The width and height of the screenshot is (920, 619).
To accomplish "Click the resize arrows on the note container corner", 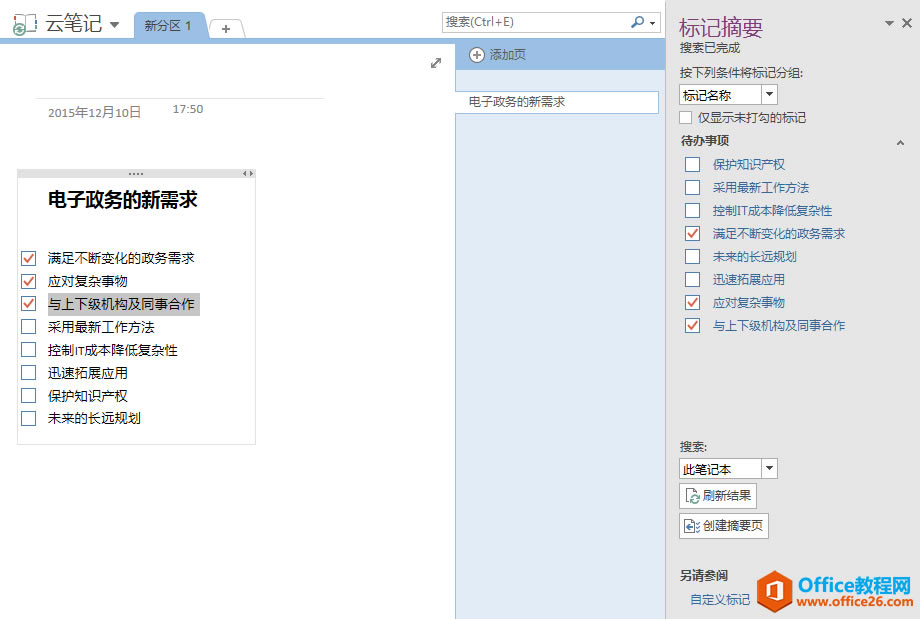I will tap(246, 173).
